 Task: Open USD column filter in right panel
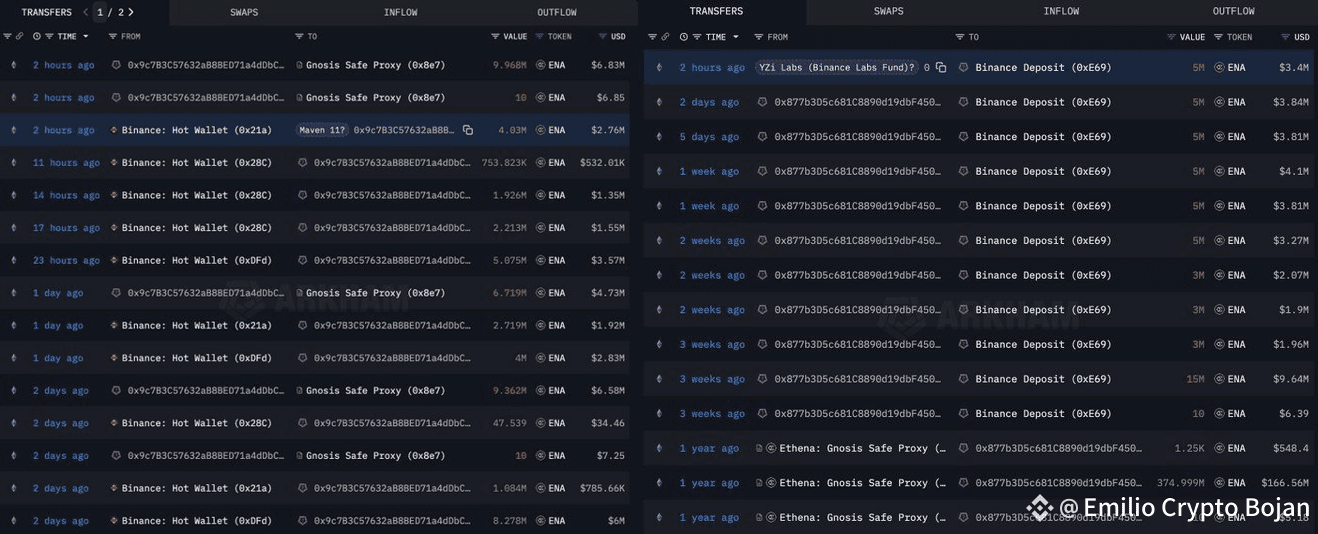coord(1285,37)
